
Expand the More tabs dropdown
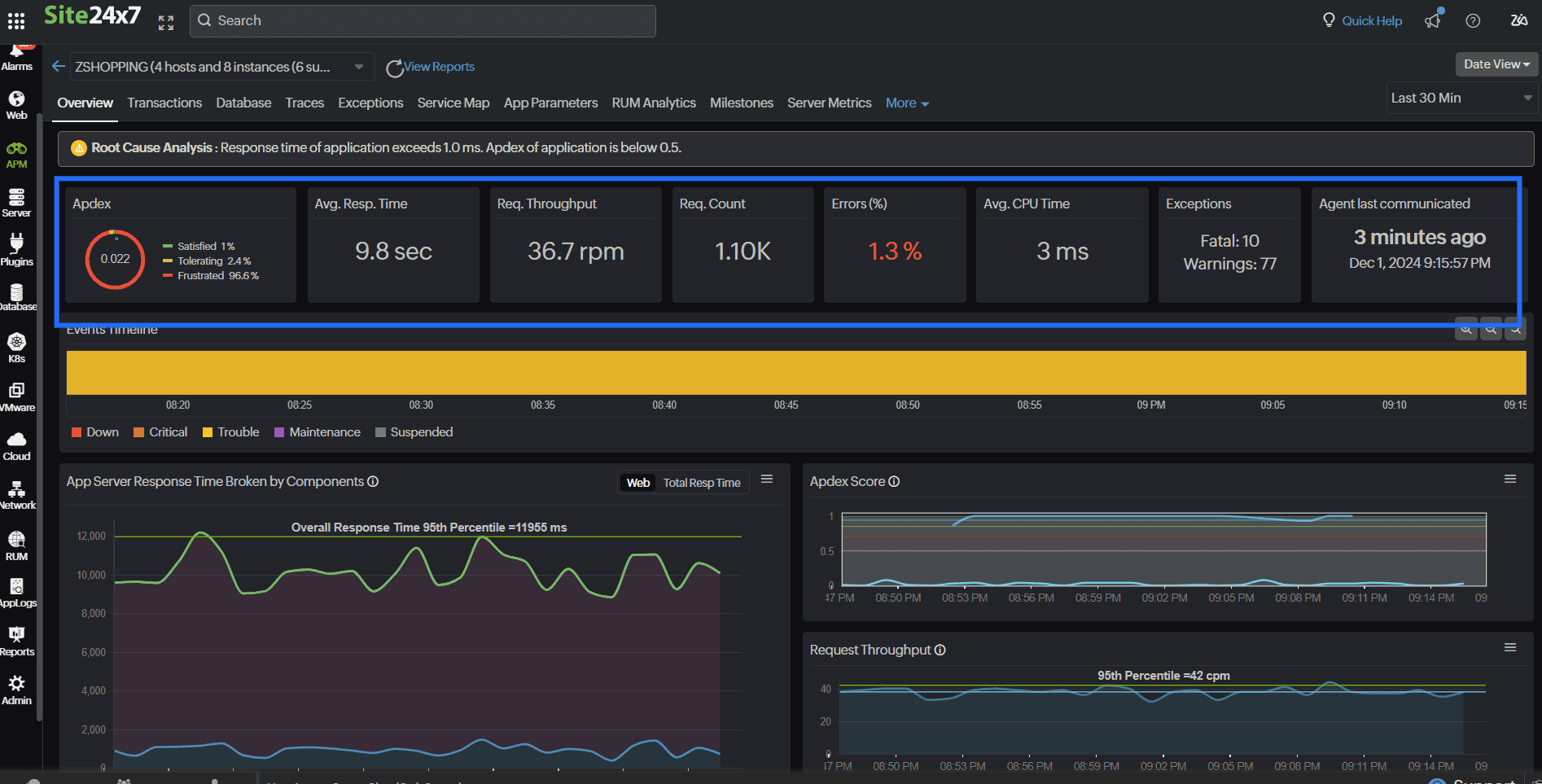coord(907,103)
